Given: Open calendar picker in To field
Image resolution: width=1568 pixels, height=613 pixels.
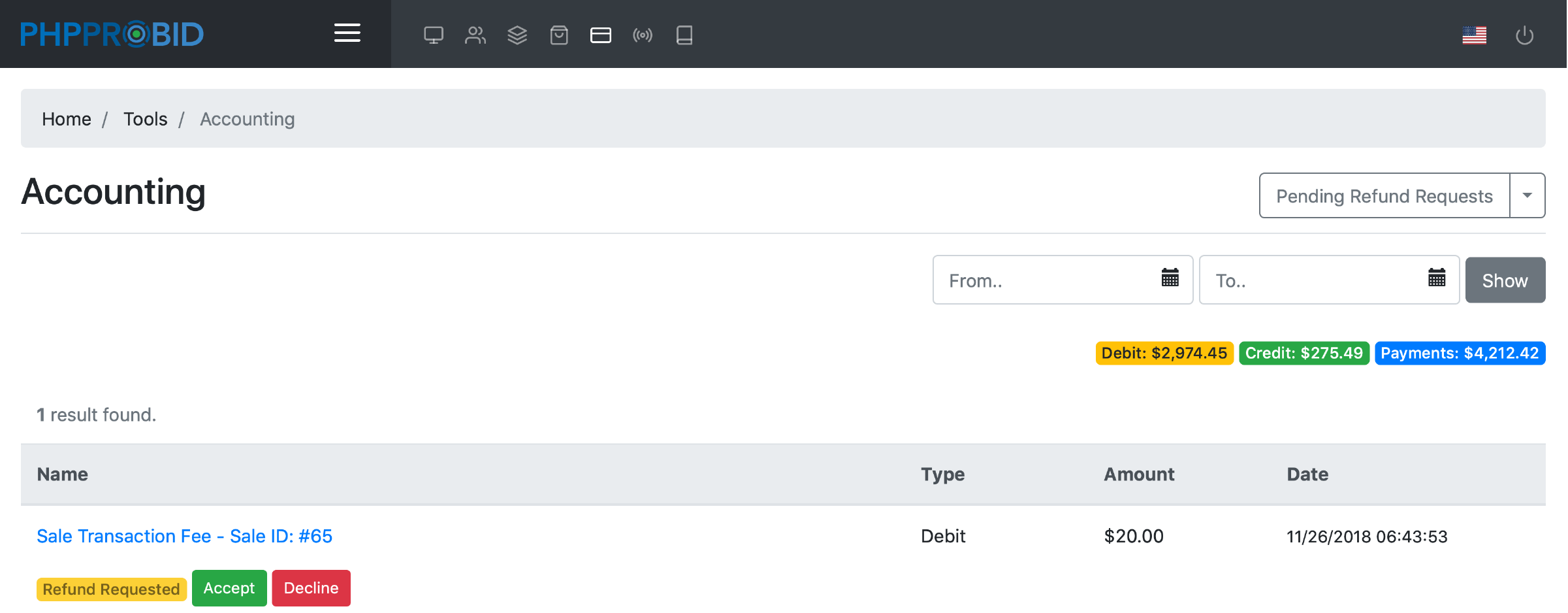Looking at the screenshot, I should click(x=1436, y=278).
